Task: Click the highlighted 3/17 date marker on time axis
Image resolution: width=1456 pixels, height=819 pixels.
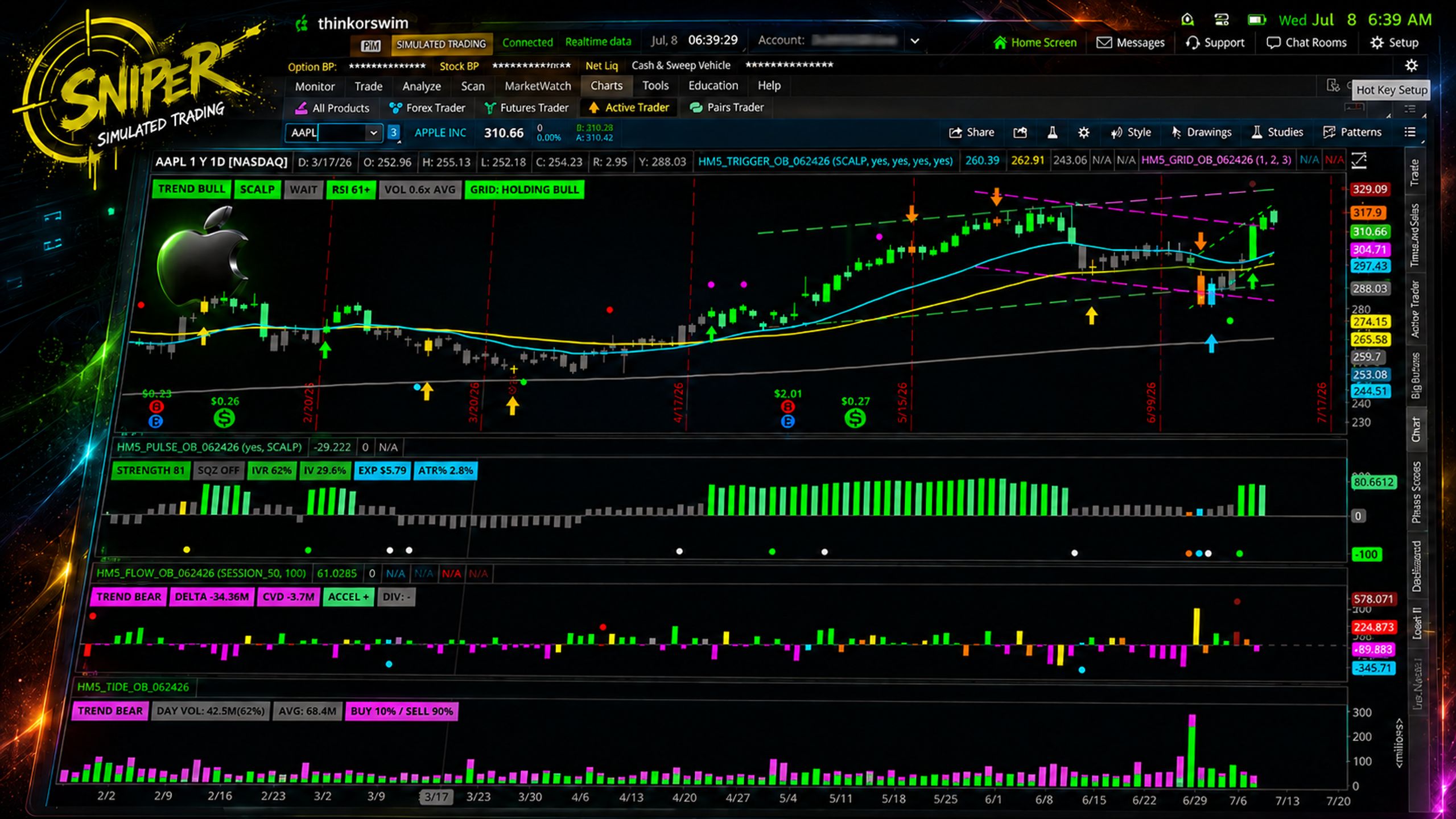Action: (436, 797)
